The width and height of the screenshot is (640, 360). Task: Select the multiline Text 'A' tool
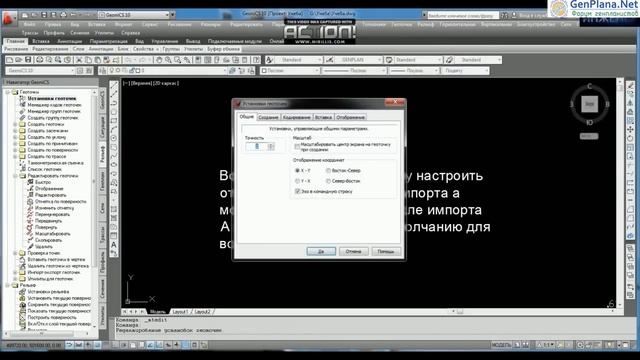(114, 245)
